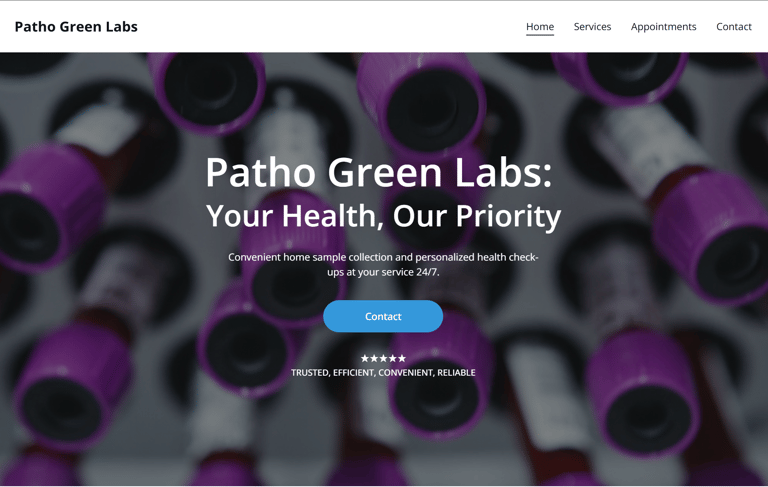
Task: Click the word TRUSTED in the tagline
Action: [x=310, y=373]
